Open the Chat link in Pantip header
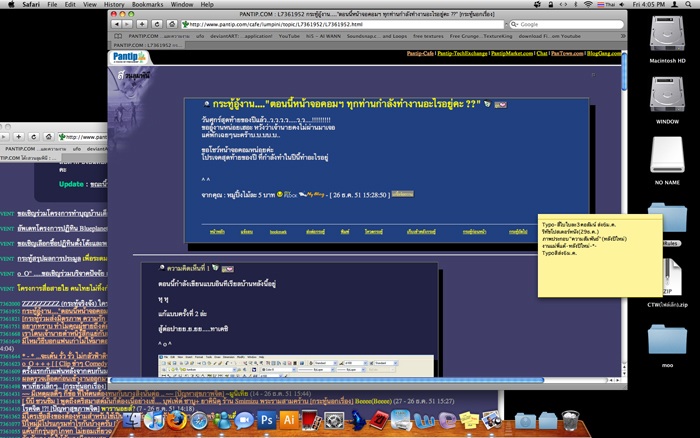Screen dimensions: 700x438 542,54
